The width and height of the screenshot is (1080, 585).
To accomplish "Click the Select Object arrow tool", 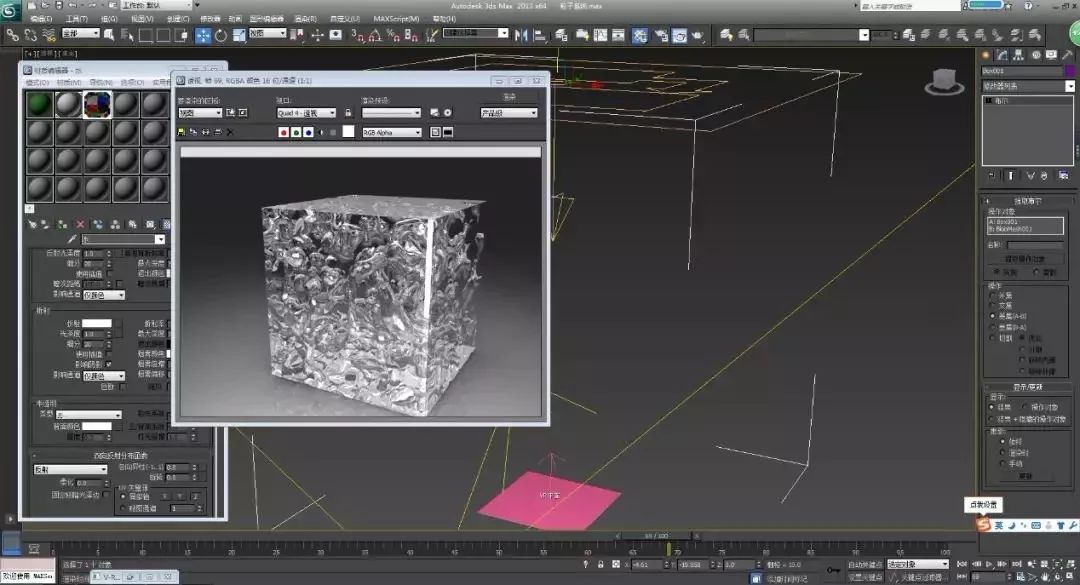I will tap(109, 34).
